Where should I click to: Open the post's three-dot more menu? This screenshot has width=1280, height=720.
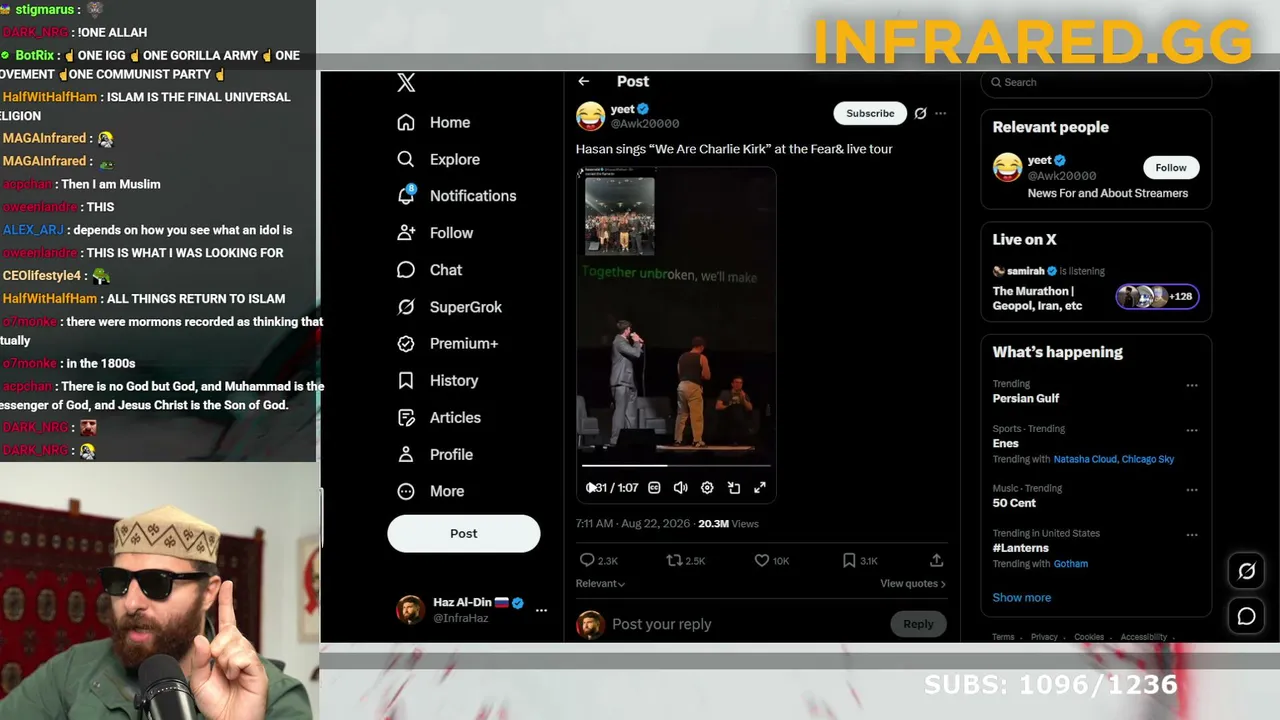pyautogui.click(x=940, y=114)
